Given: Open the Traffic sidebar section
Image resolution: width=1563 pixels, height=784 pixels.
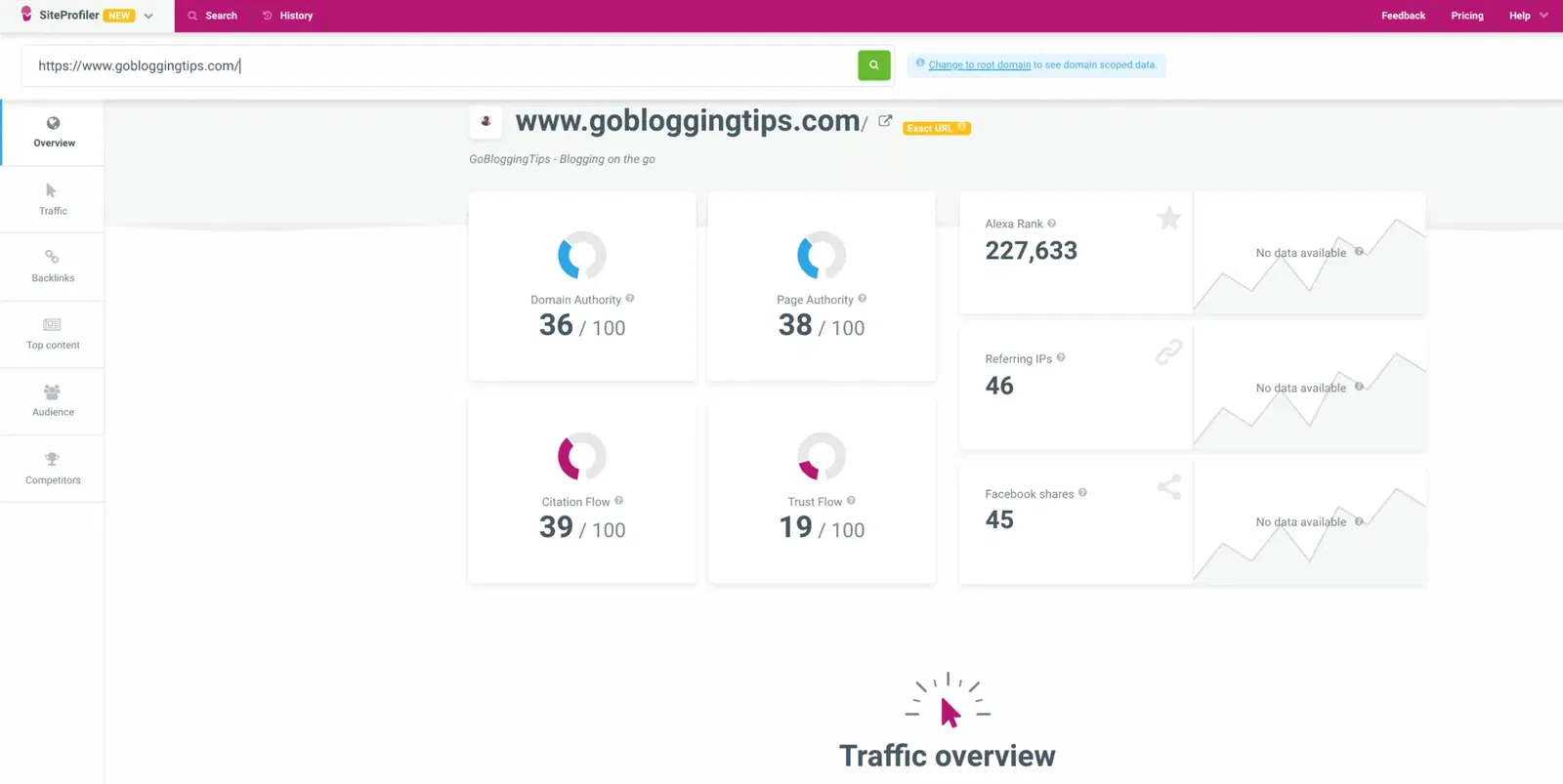Looking at the screenshot, I should pos(53,199).
